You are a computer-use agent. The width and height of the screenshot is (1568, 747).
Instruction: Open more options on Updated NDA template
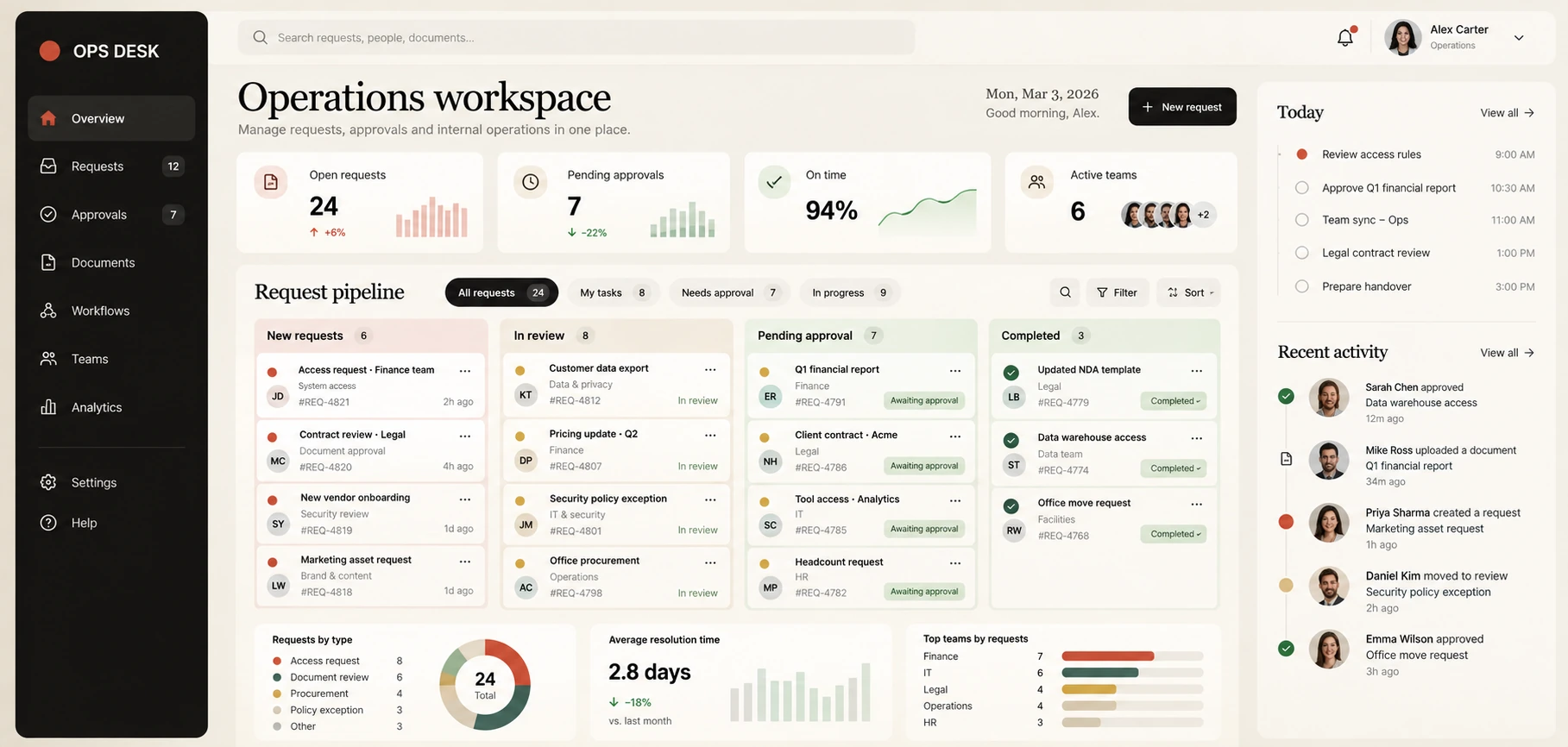point(1197,371)
